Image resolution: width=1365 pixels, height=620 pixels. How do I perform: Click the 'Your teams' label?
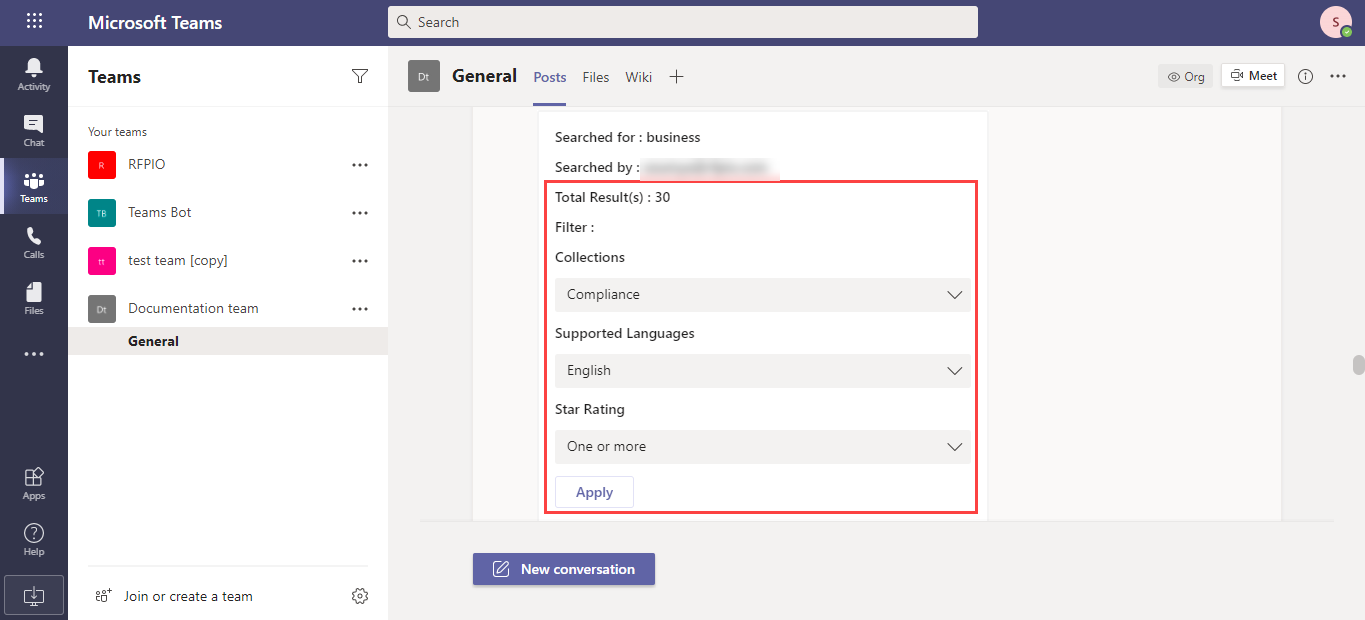pyautogui.click(x=117, y=132)
